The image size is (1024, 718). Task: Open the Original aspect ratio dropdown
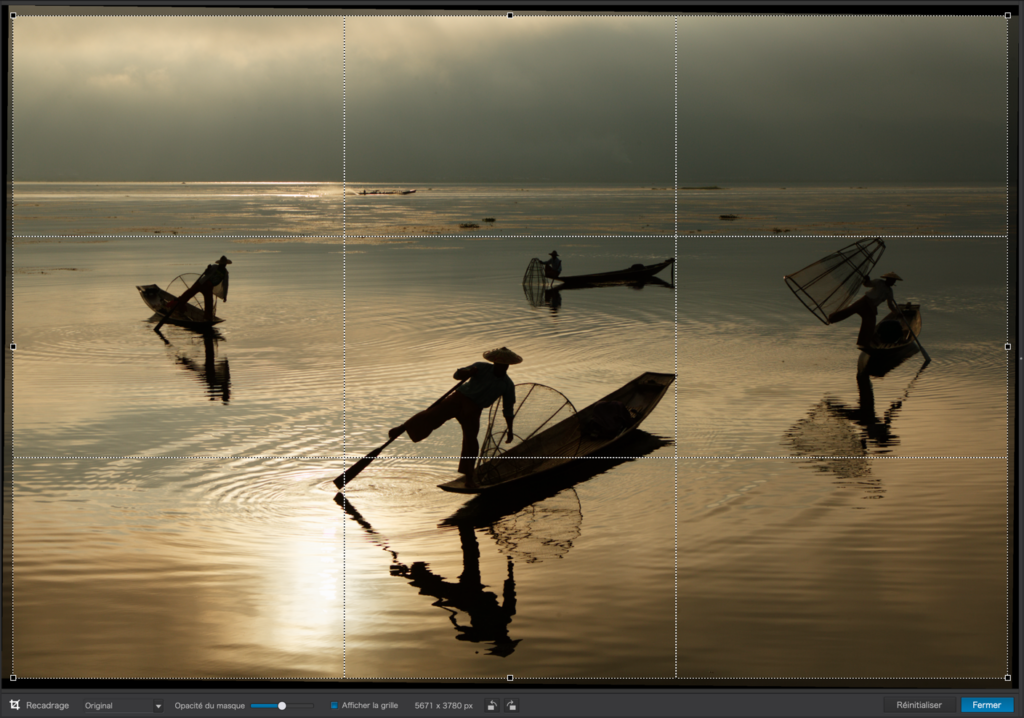click(122, 706)
